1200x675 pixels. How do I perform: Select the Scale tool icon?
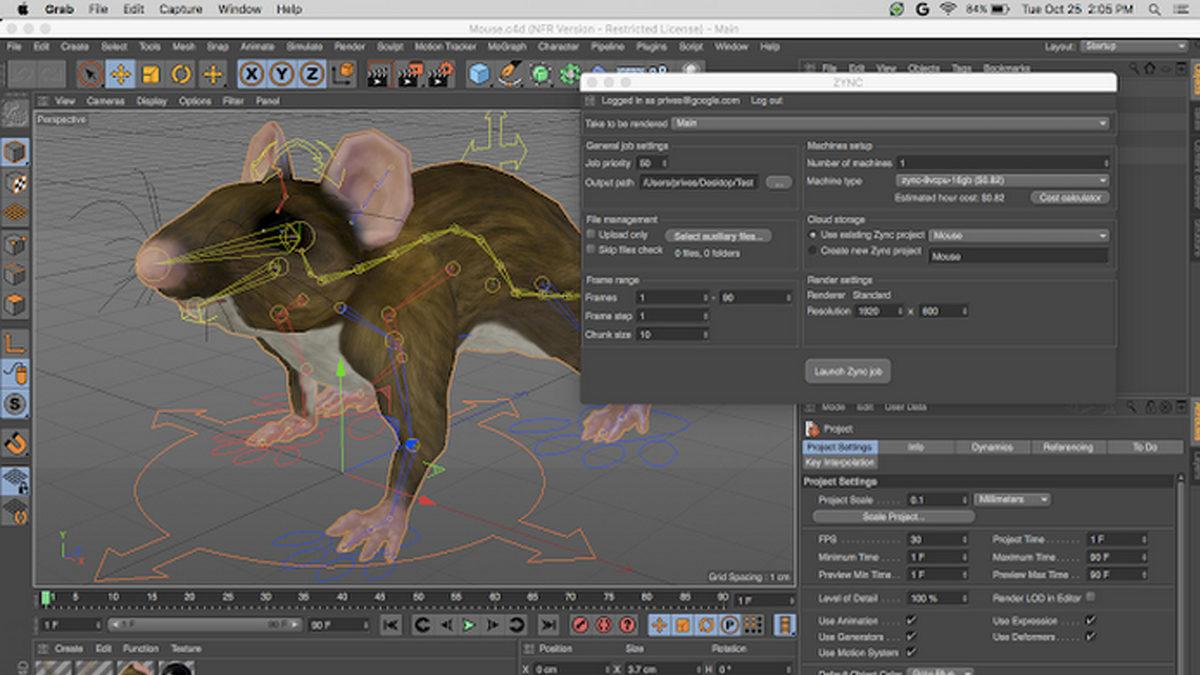[150, 74]
